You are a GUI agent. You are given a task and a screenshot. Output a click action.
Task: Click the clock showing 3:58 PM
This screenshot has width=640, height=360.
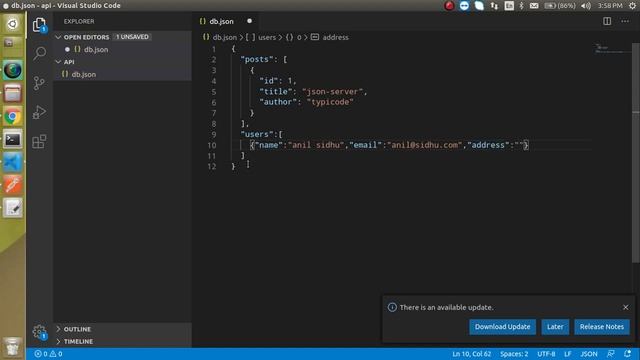tap(610, 6)
